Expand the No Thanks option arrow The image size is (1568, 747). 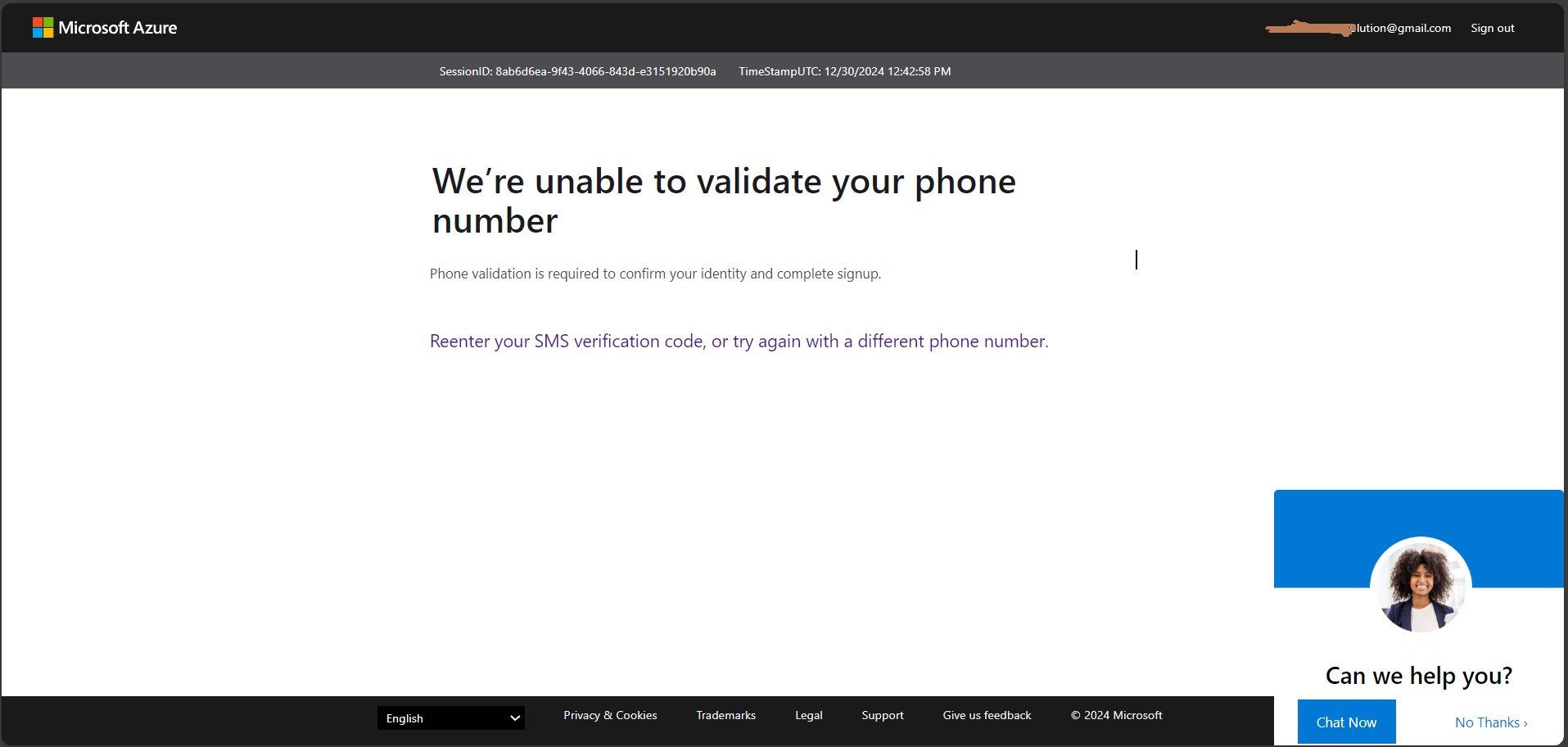click(x=1526, y=722)
